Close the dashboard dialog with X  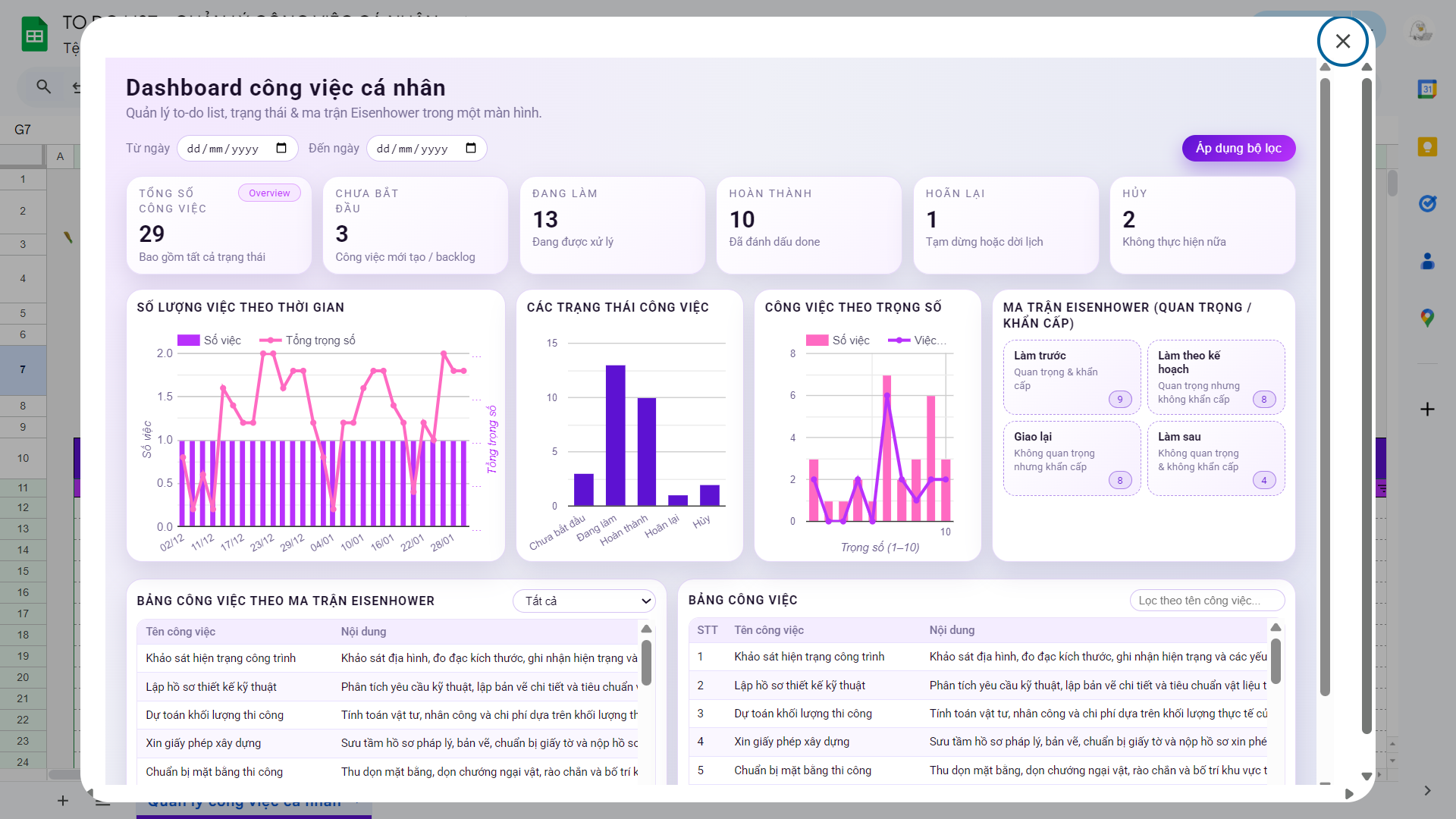point(1342,42)
